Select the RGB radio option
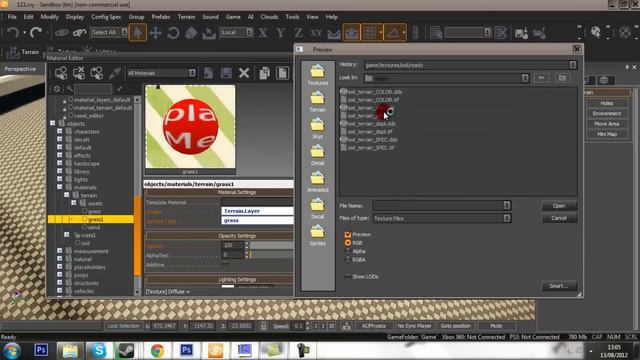 pyautogui.click(x=348, y=242)
